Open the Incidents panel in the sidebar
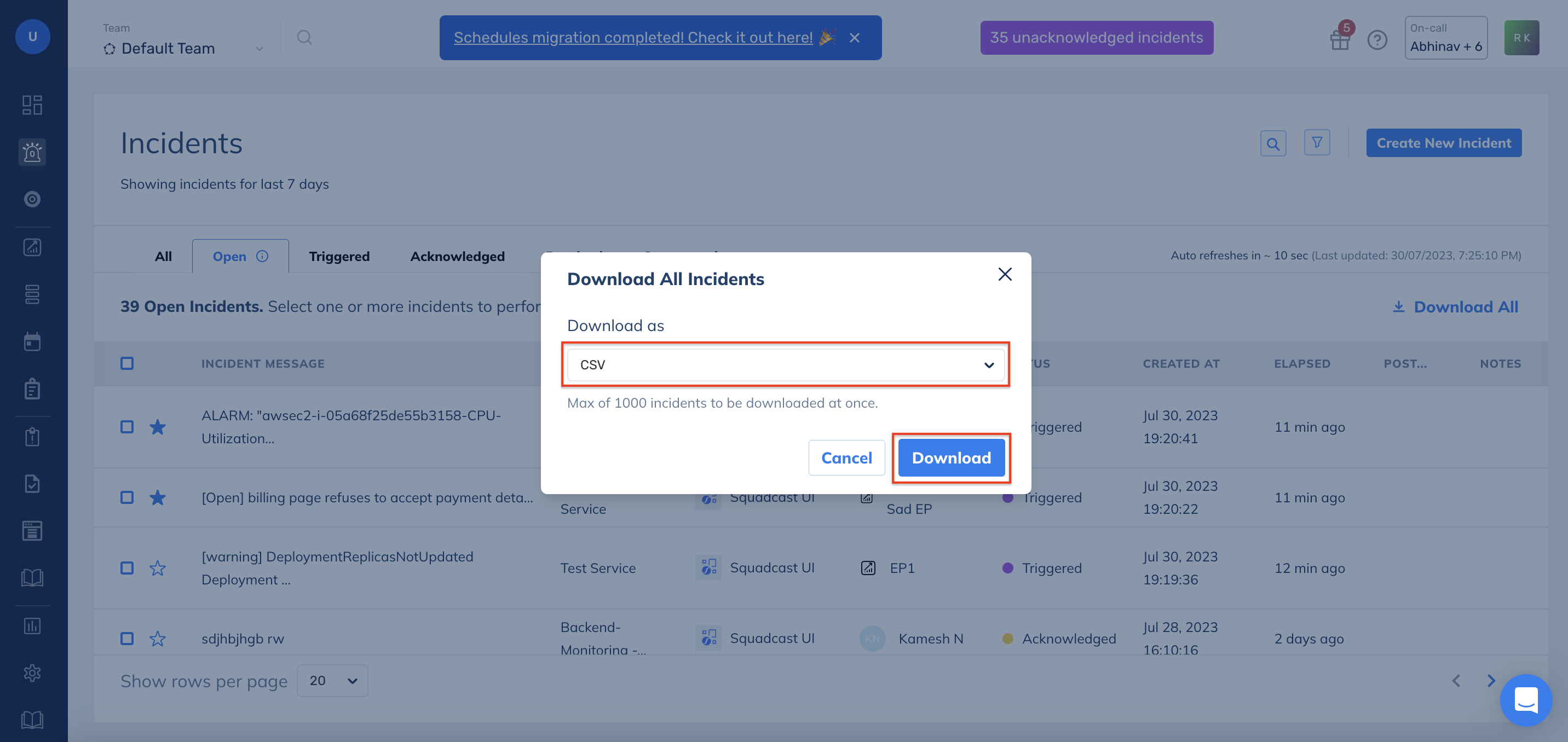The width and height of the screenshot is (1568, 742). tap(32, 152)
